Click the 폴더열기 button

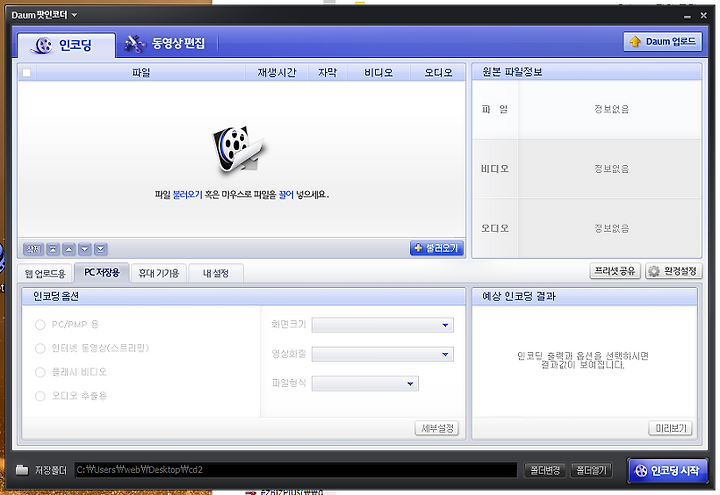click(x=591, y=470)
